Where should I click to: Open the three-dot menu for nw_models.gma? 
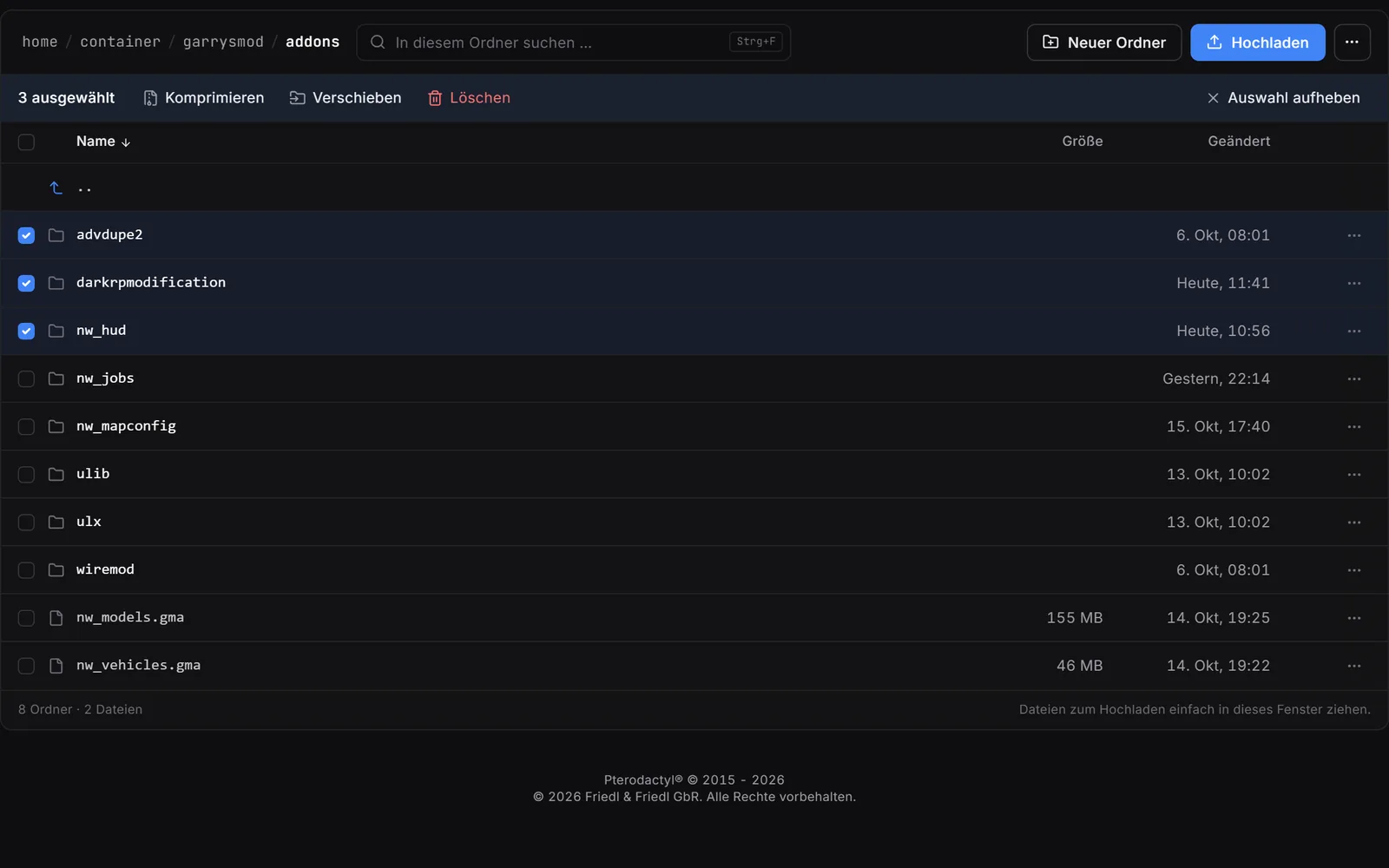1353,617
